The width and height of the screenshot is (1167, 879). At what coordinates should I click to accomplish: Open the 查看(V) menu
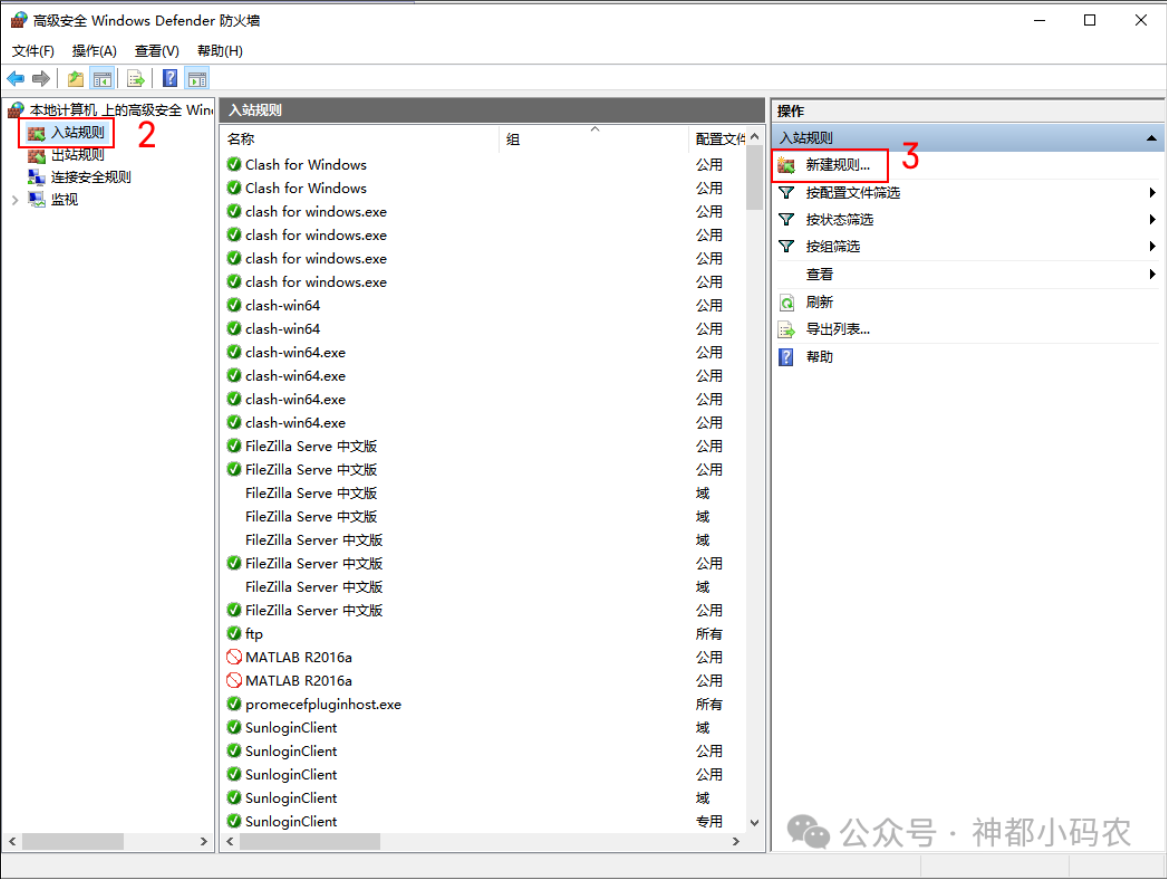156,51
